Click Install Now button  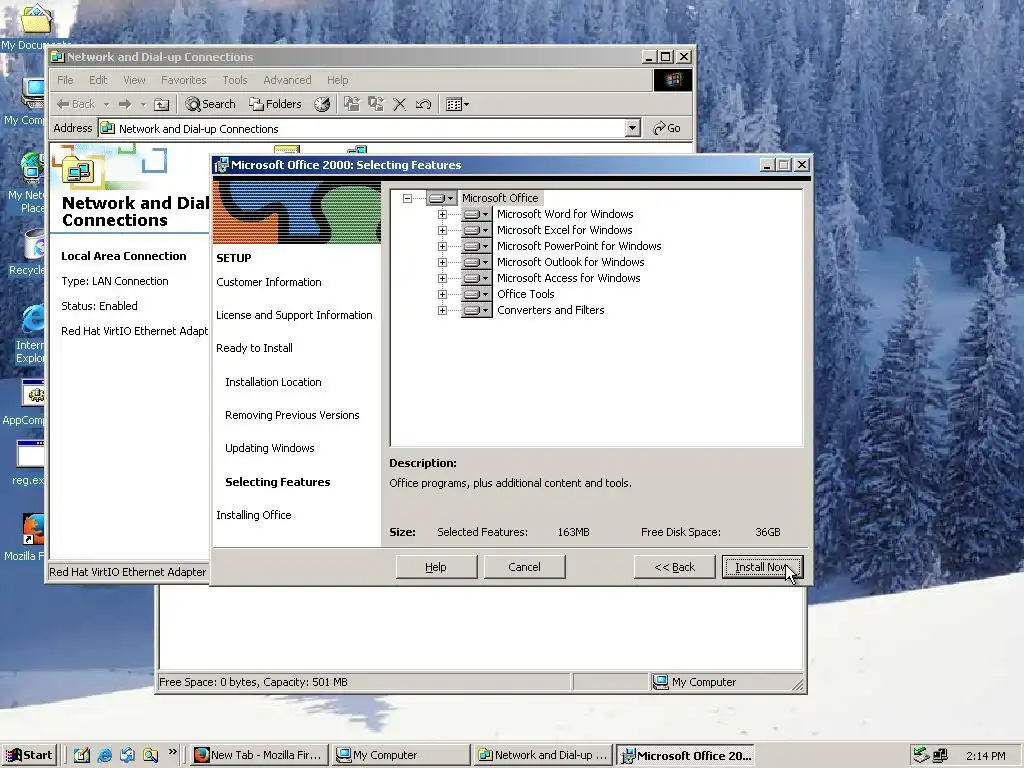(762, 567)
